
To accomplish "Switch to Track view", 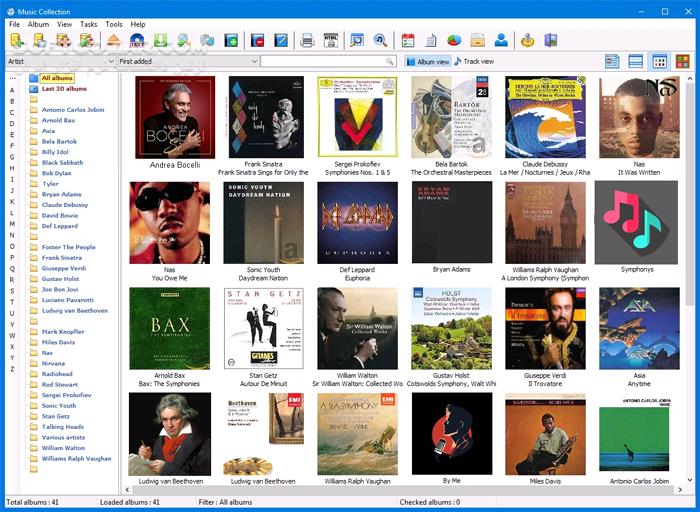I will pos(474,62).
